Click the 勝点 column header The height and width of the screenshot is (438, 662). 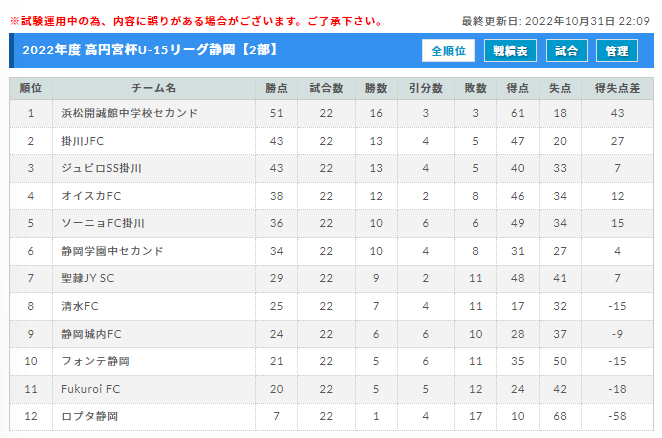point(276,88)
